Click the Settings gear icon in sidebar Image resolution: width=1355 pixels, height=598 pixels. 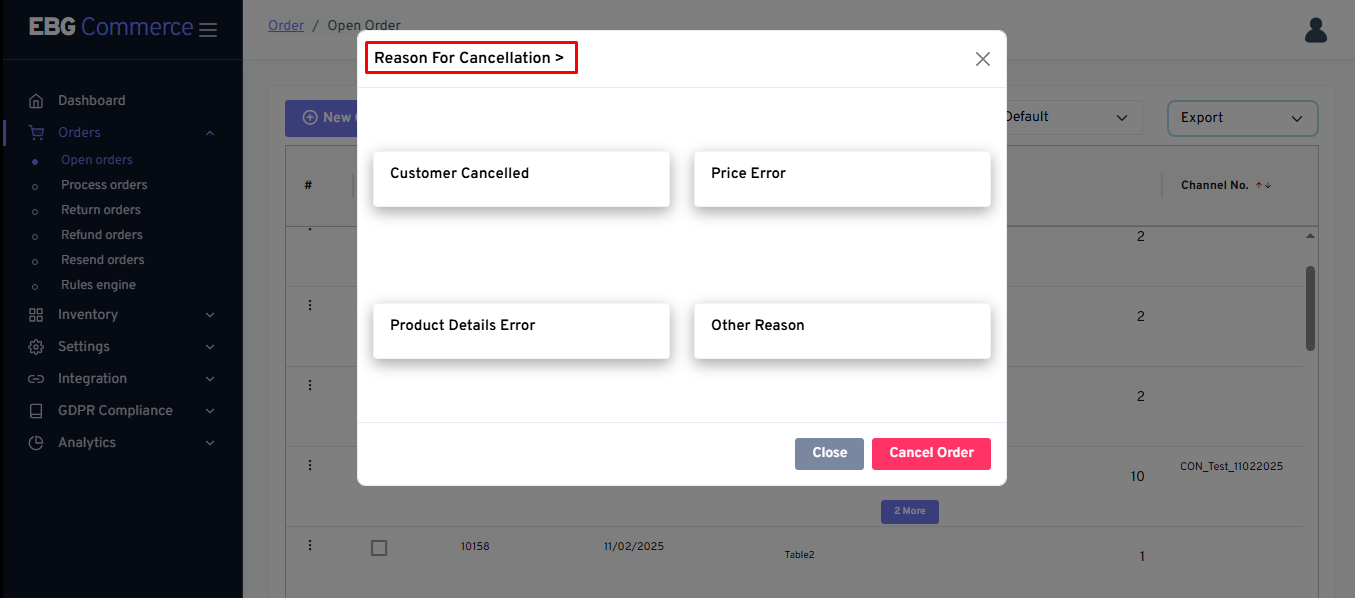tap(36, 347)
